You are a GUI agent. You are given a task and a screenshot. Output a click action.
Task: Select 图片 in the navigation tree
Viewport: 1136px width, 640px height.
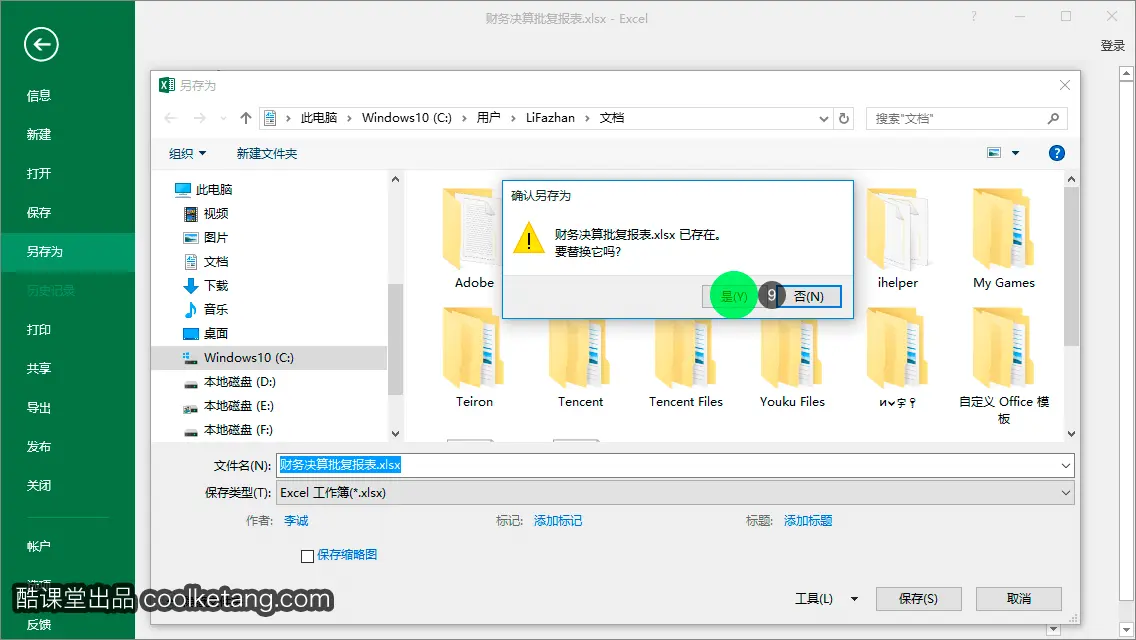[x=206, y=238]
